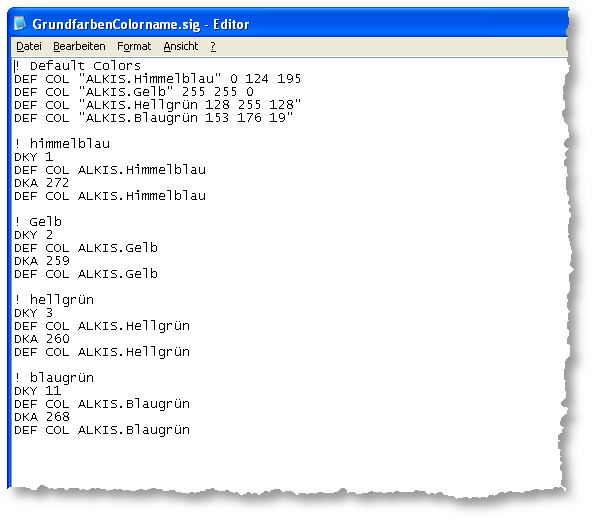Screen dimensions: 607x522
Task: Open the Datei menu
Action: [29, 46]
